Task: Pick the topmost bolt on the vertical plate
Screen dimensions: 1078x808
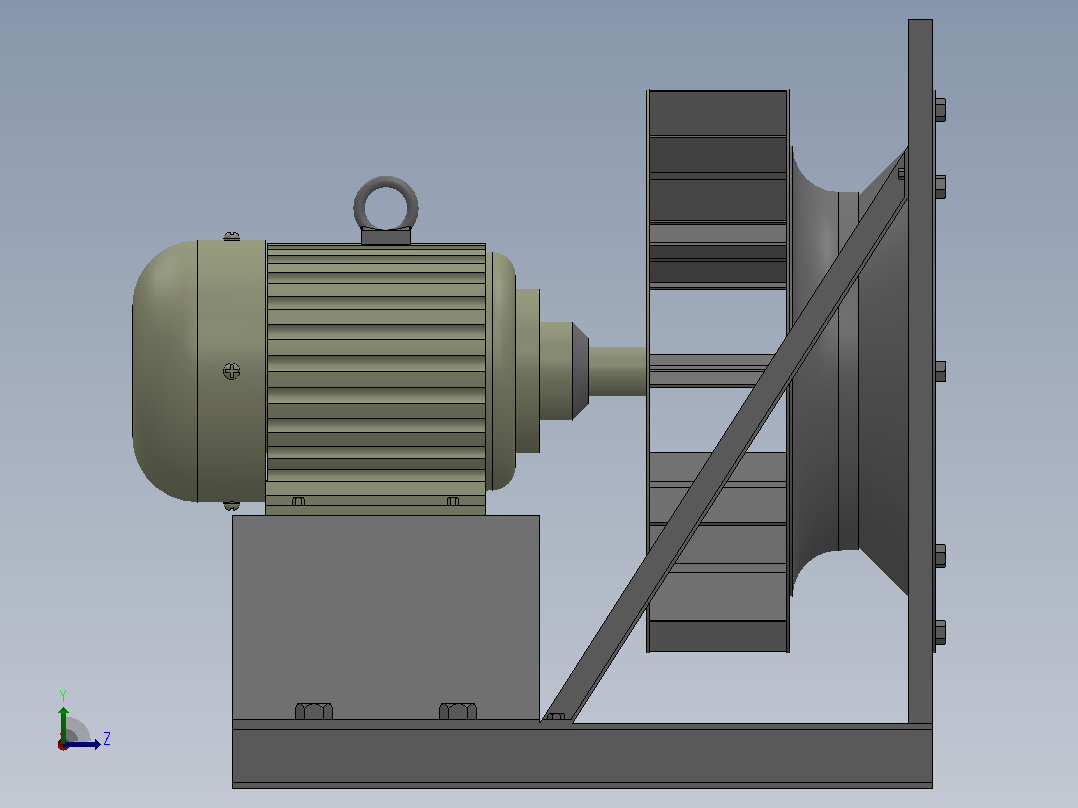Action: click(x=940, y=109)
